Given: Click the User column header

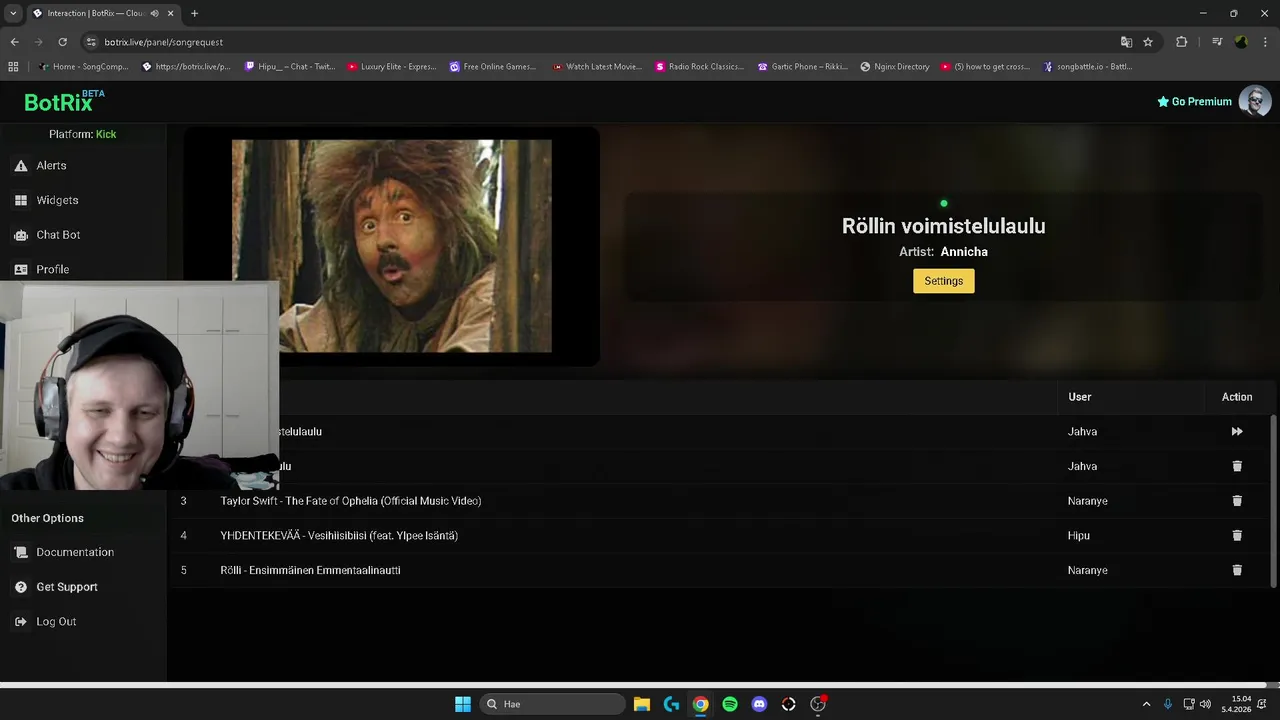Looking at the screenshot, I should pyautogui.click(x=1079, y=397).
